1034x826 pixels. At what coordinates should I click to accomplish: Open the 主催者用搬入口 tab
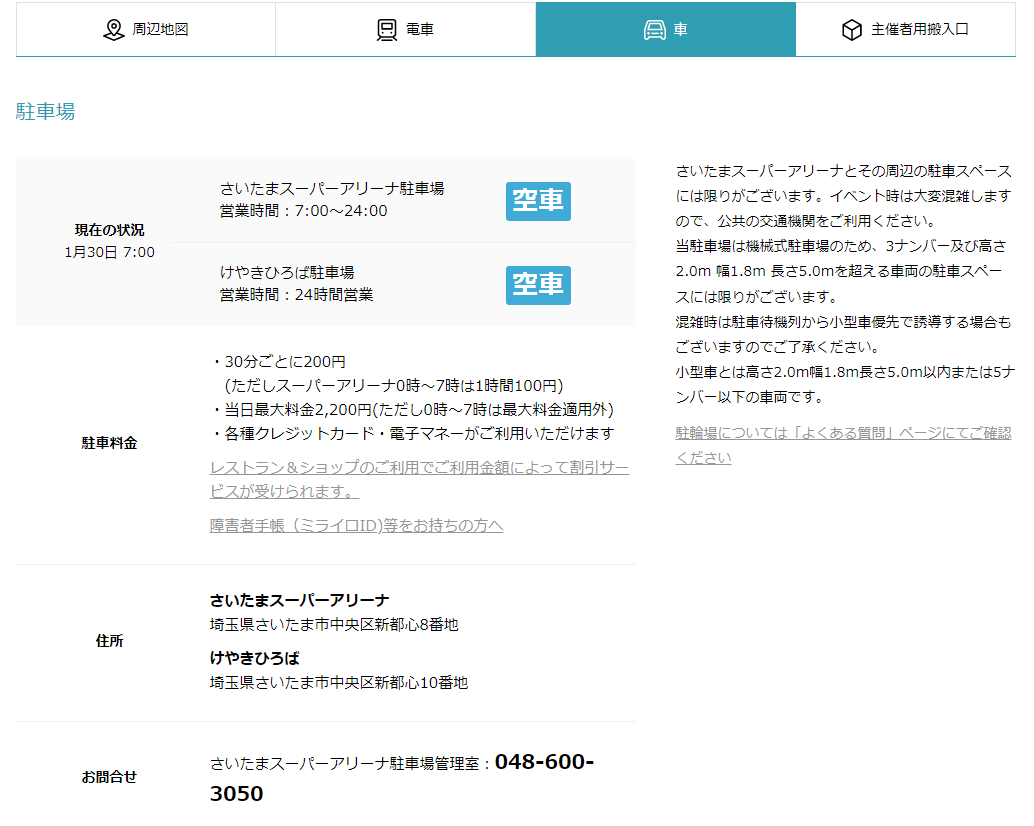(905, 30)
